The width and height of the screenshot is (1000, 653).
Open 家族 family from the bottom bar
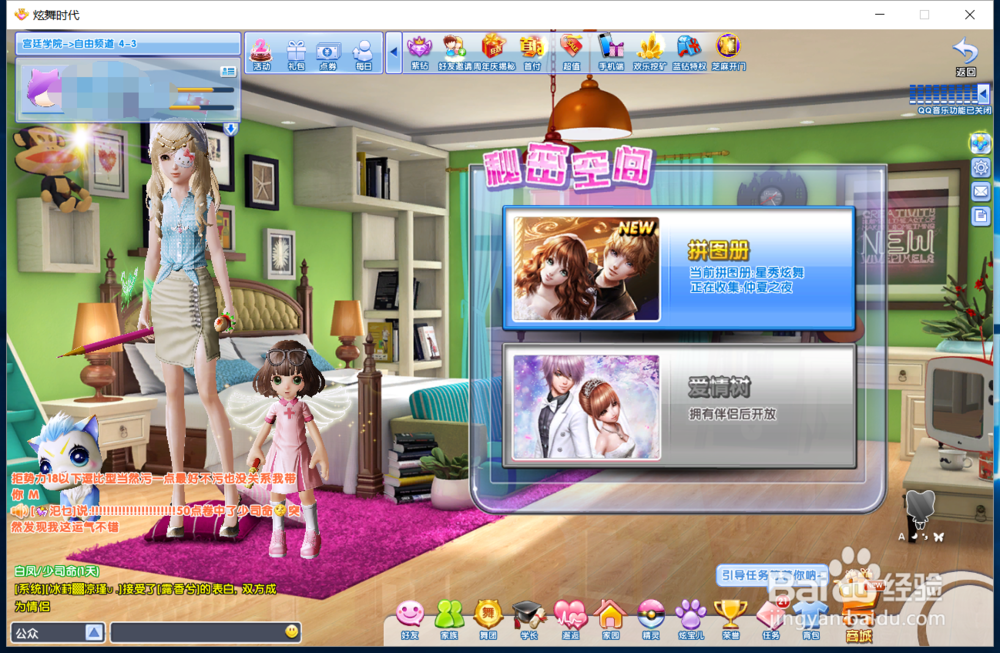pyautogui.click(x=449, y=620)
